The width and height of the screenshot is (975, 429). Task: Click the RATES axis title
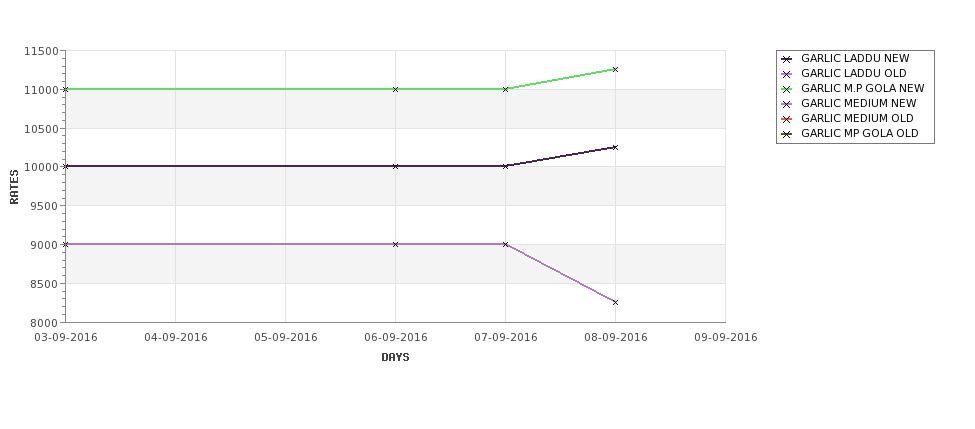coord(14,187)
